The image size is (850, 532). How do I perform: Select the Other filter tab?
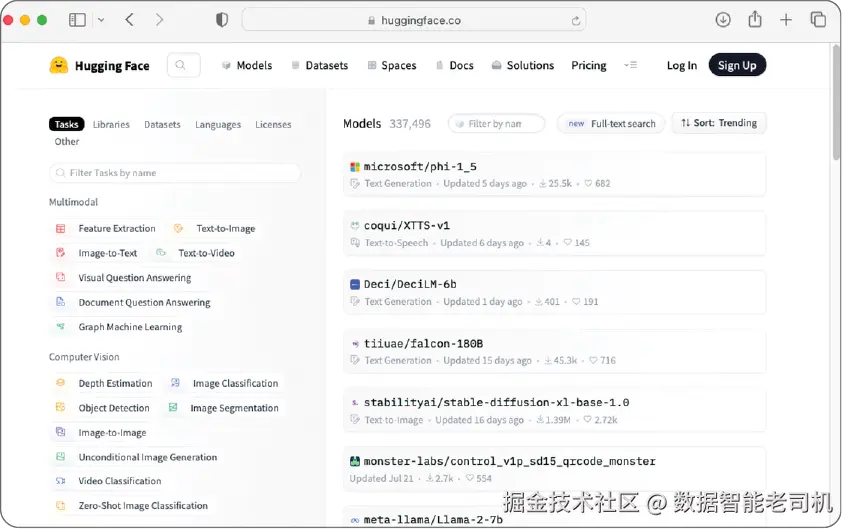67,142
